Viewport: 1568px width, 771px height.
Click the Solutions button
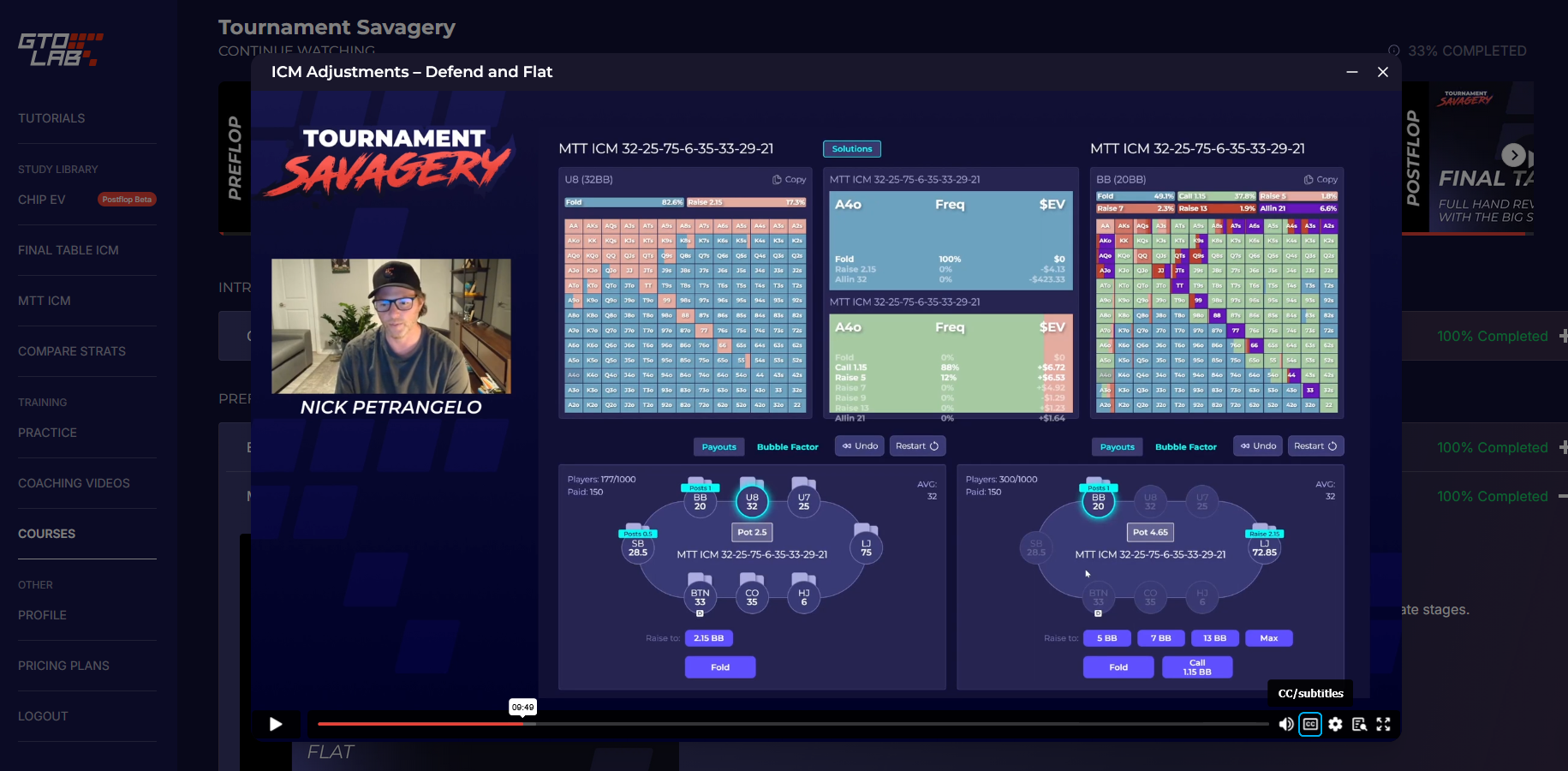(851, 148)
